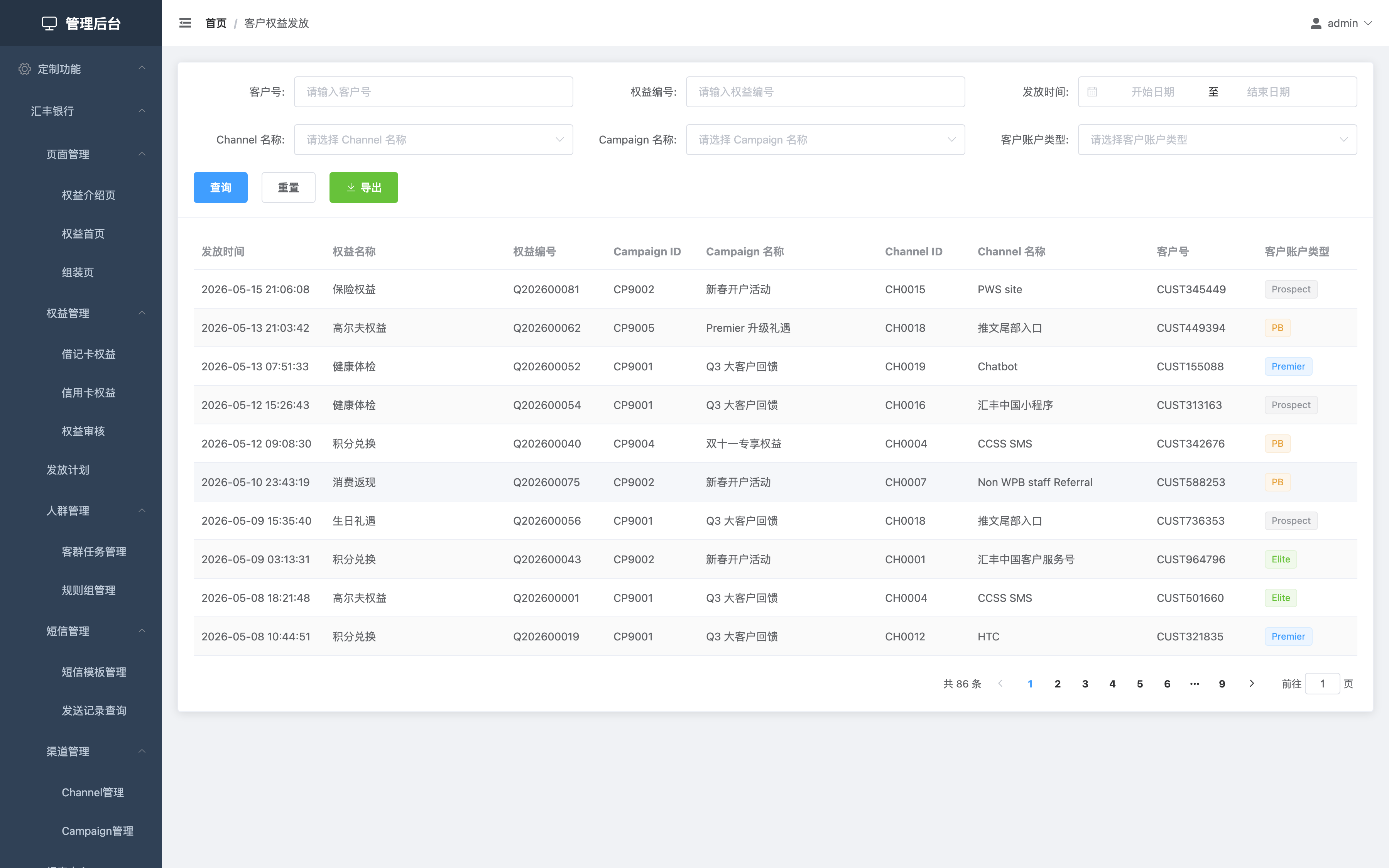Screen dimensions: 1389x868
Task: Collapse the 页面管理 submenu chevron
Action: click(142, 154)
